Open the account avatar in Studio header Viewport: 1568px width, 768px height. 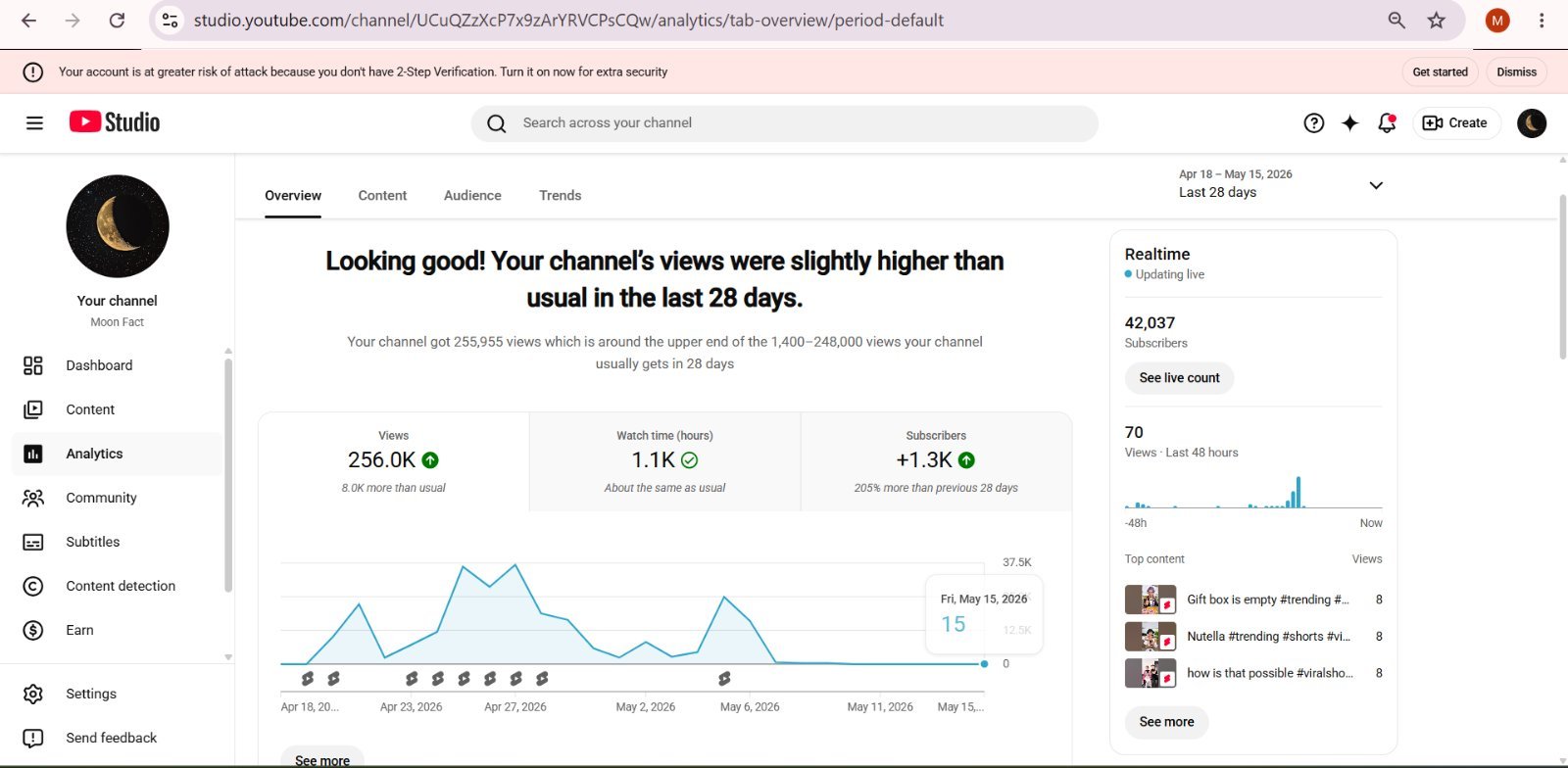pyautogui.click(x=1532, y=122)
